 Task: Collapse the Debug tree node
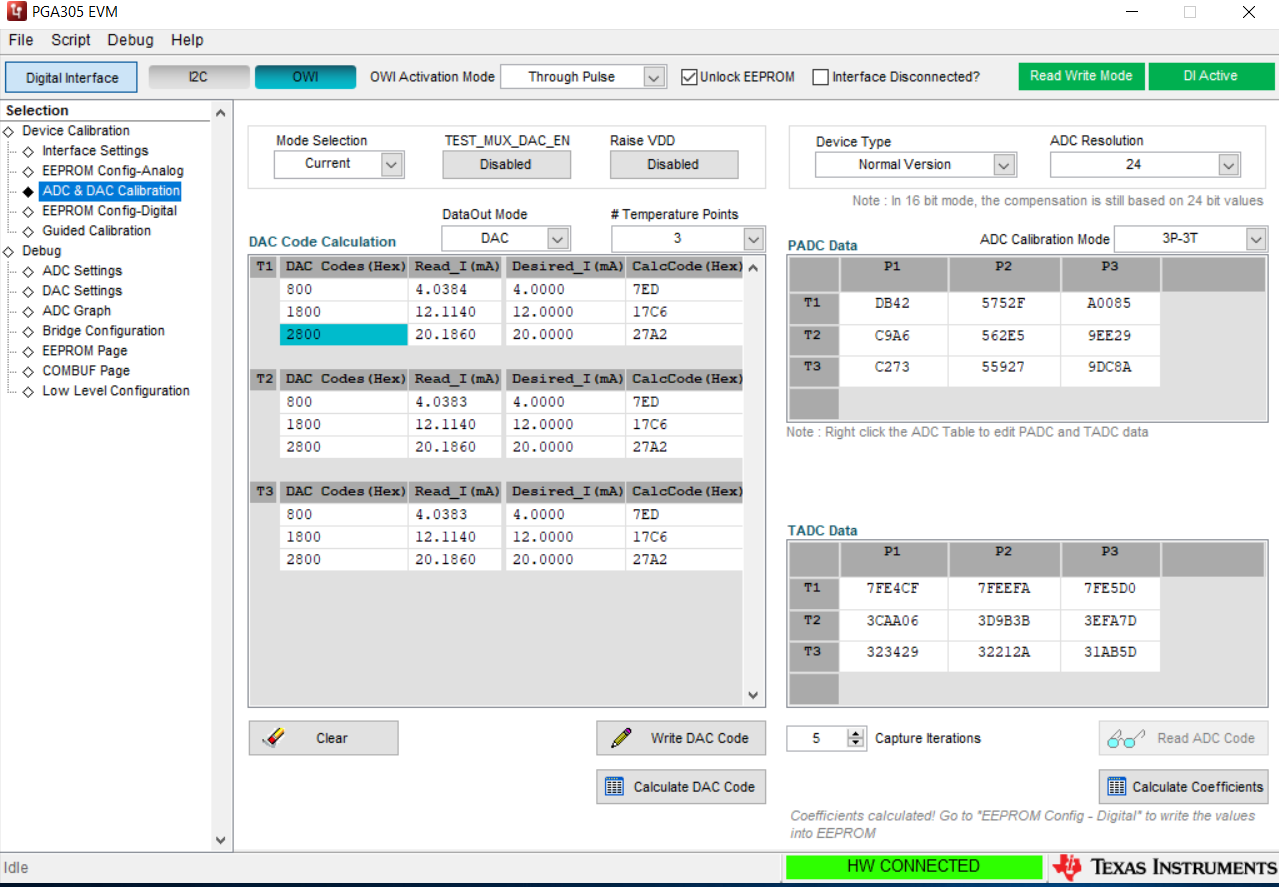pyautogui.click(x=9, y=251)
